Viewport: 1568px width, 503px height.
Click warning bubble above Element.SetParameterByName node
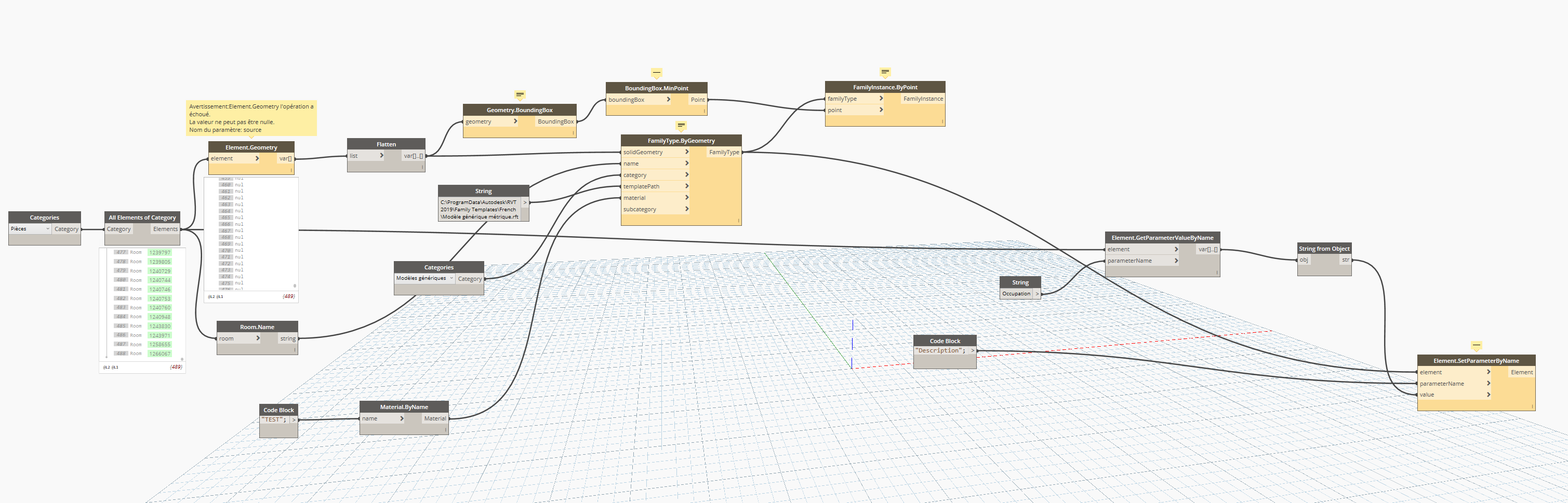click(x=1476, y=346)
